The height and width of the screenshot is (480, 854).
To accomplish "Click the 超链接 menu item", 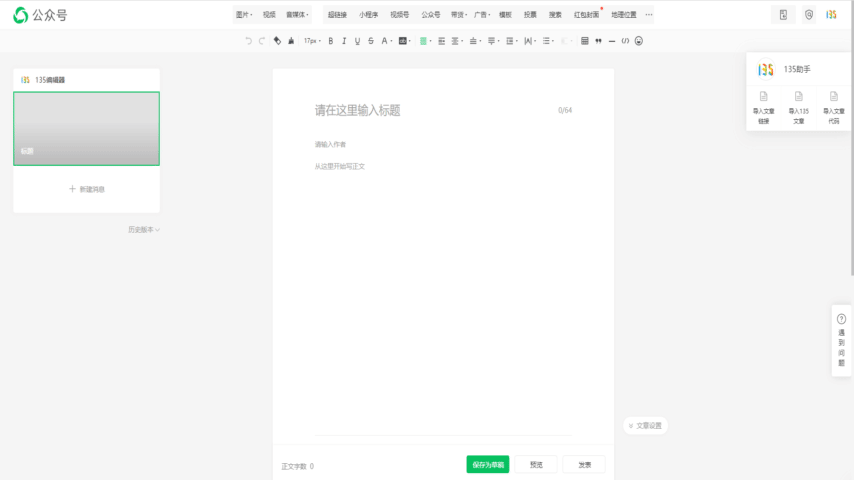I will pos(337,15).
